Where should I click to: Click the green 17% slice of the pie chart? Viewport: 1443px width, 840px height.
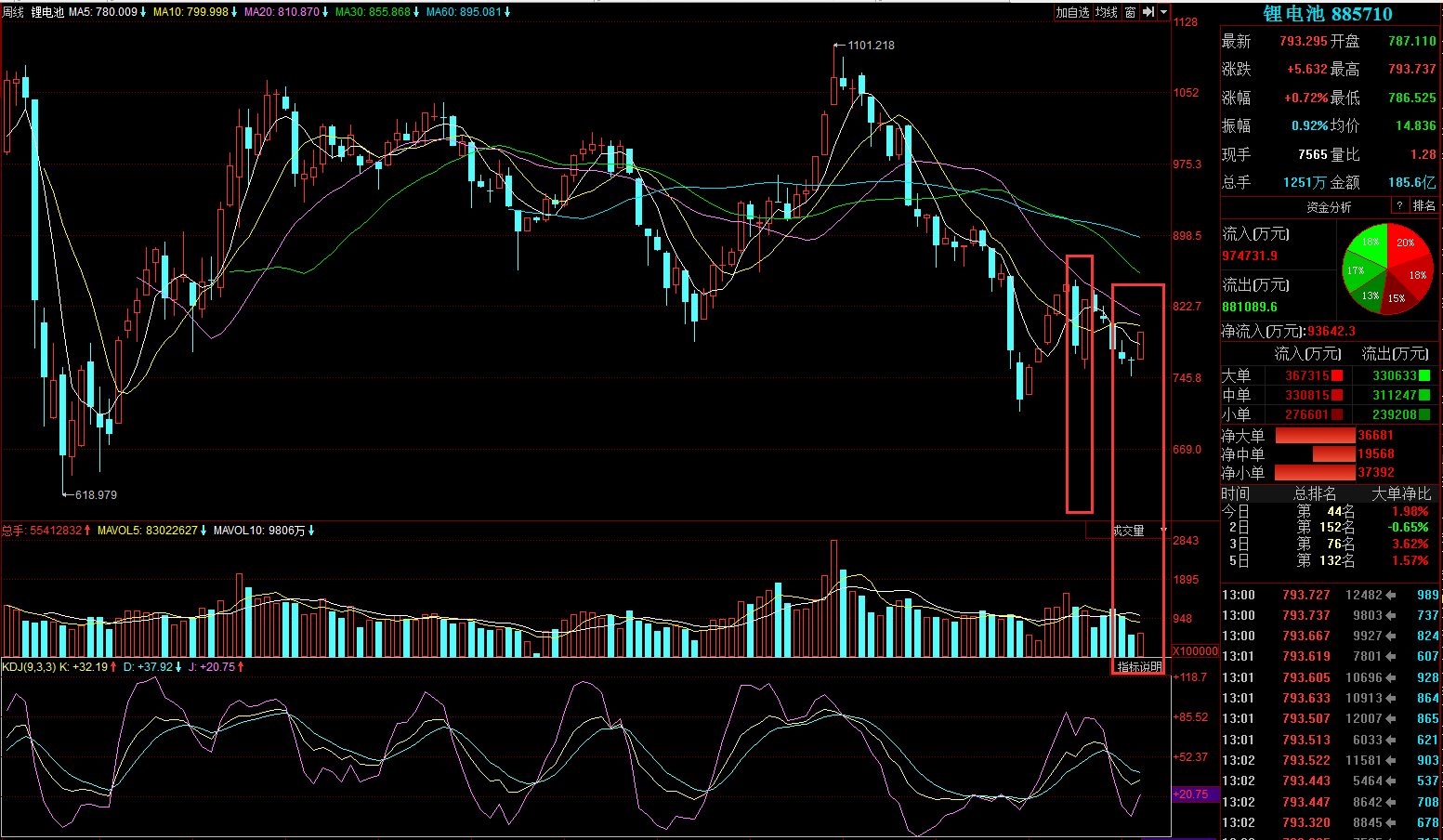[x=1355, y=270]
